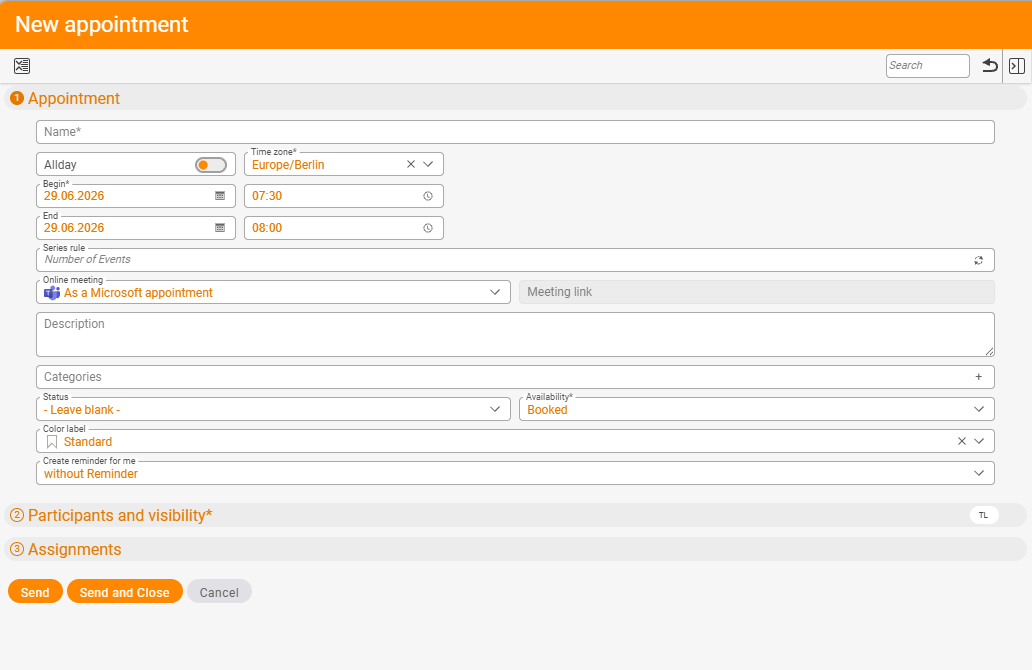The image size is (1032, 670).
Task: Click Send and Close button
Action: coord(124,592)
